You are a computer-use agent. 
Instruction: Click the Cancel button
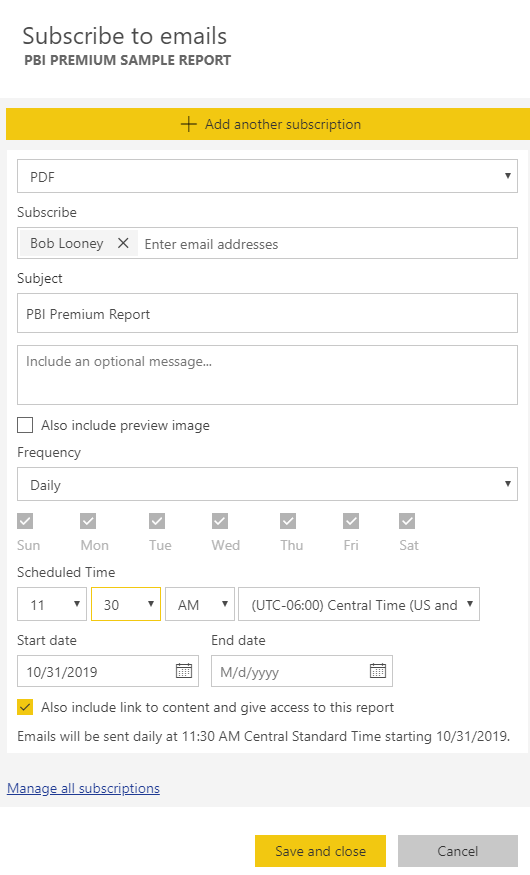[458, 851]
